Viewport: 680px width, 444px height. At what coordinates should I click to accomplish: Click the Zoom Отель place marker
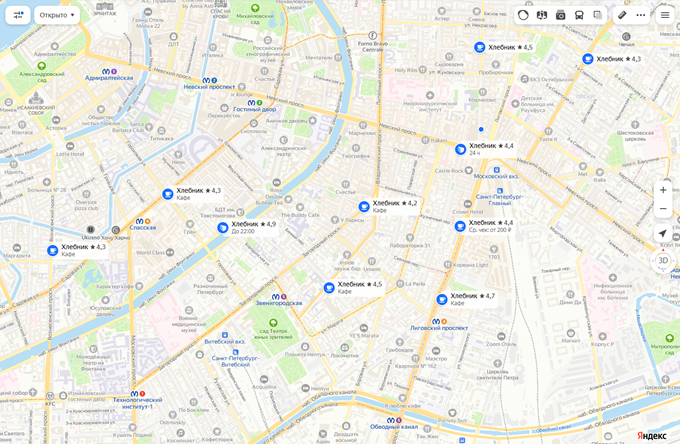(501, 336)
